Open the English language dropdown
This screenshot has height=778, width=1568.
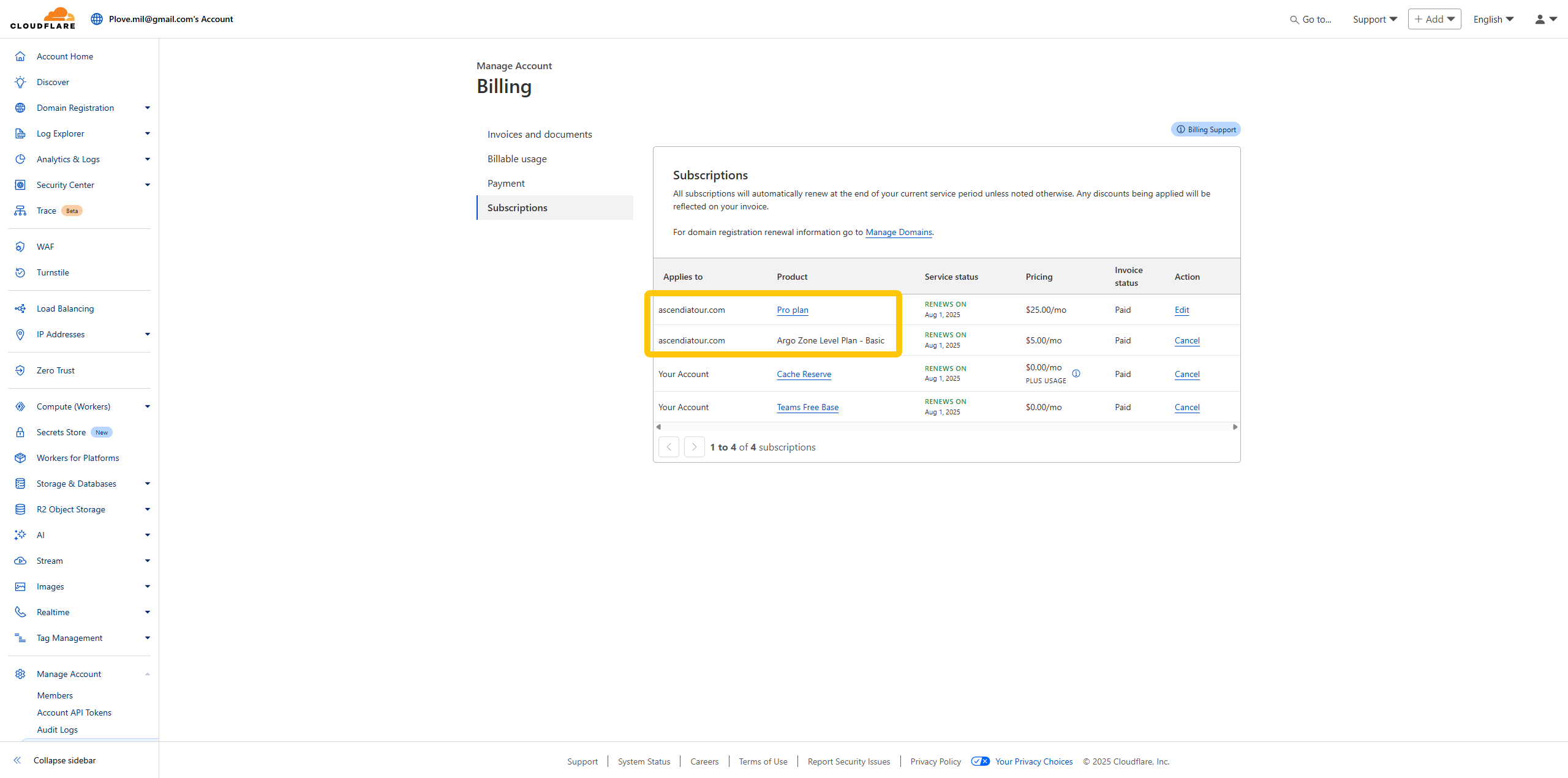pos(1493,19)
